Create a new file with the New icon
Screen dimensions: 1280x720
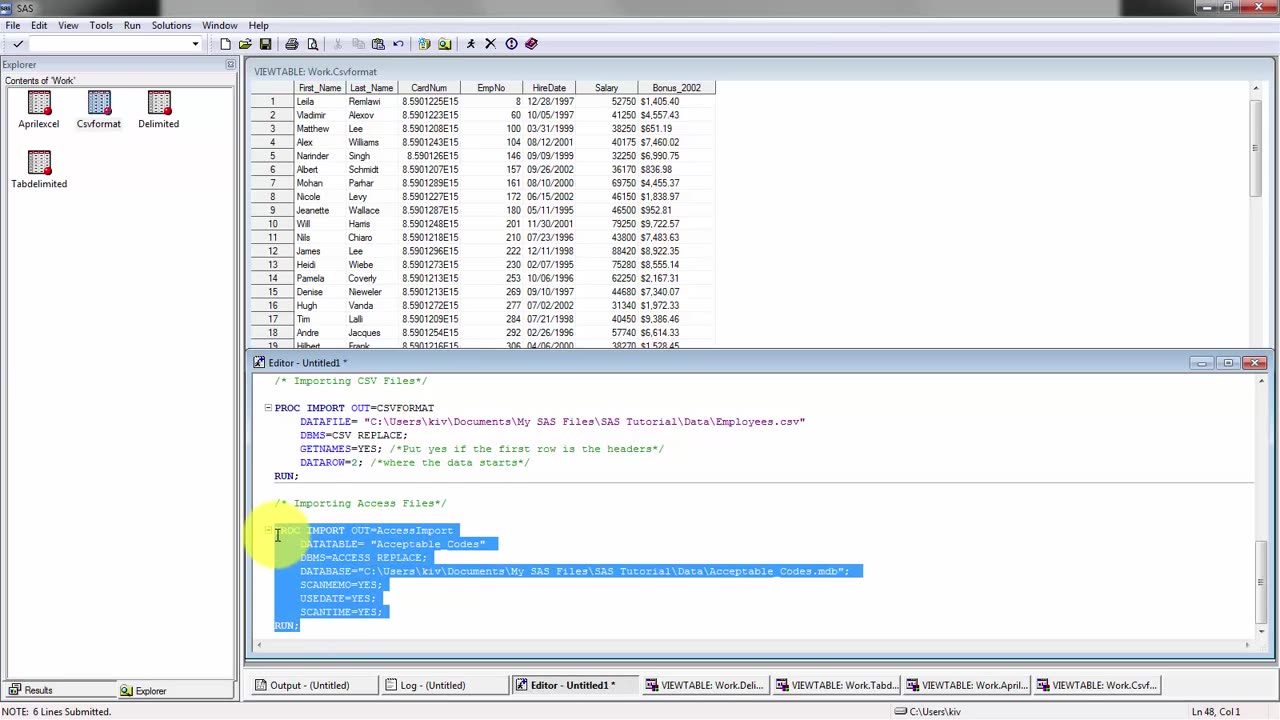click(225, 44)
